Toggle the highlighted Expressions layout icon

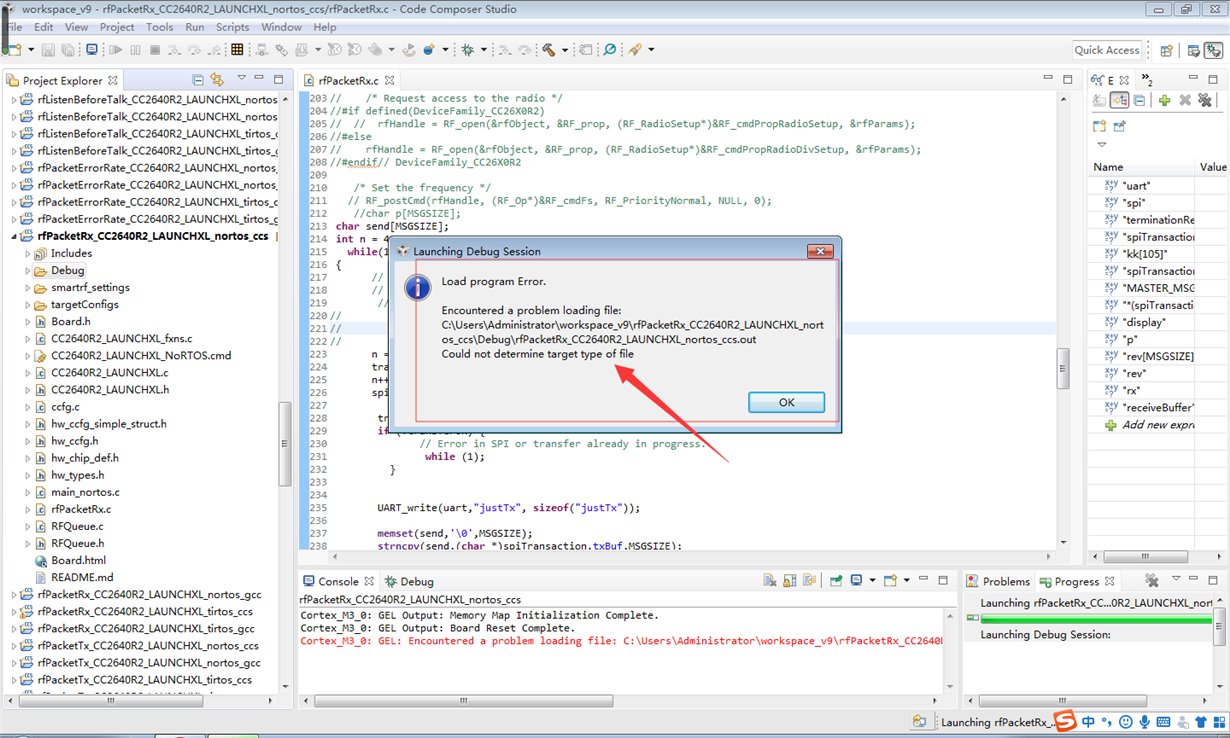pos(1119,101)
